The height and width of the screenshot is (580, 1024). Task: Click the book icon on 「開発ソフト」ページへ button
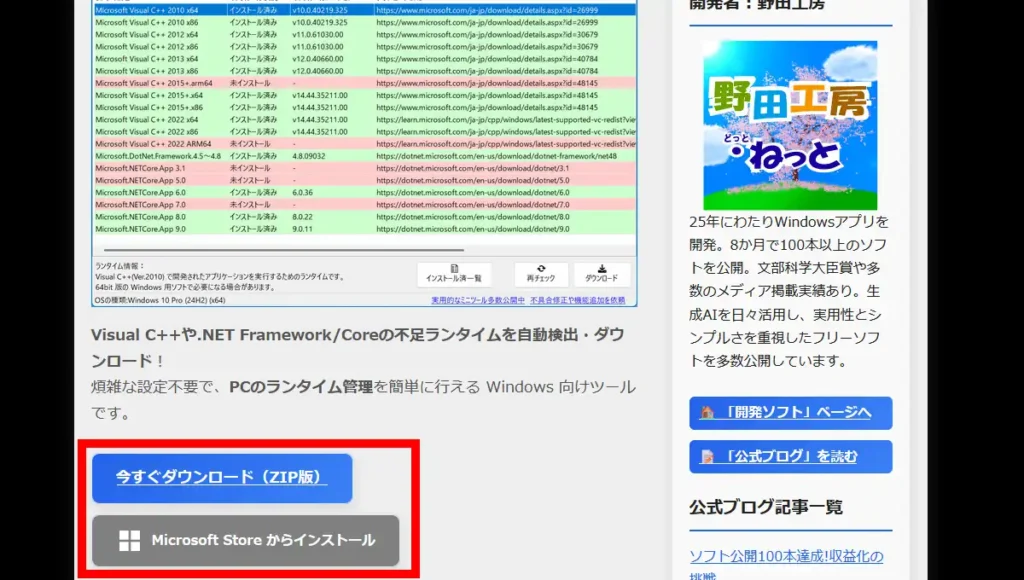707,413
